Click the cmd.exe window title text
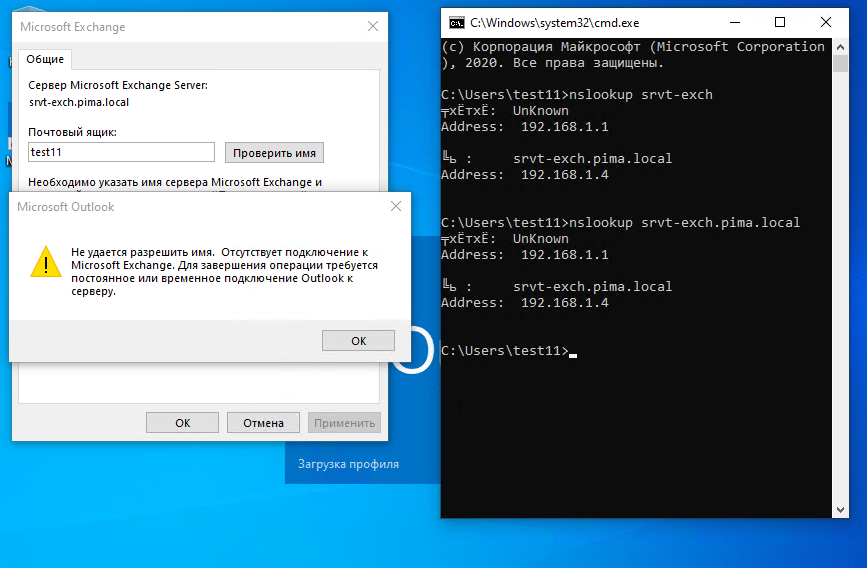The width and height of the screenshot is (867, 568). pyautogui.click(x=555, y=23)
